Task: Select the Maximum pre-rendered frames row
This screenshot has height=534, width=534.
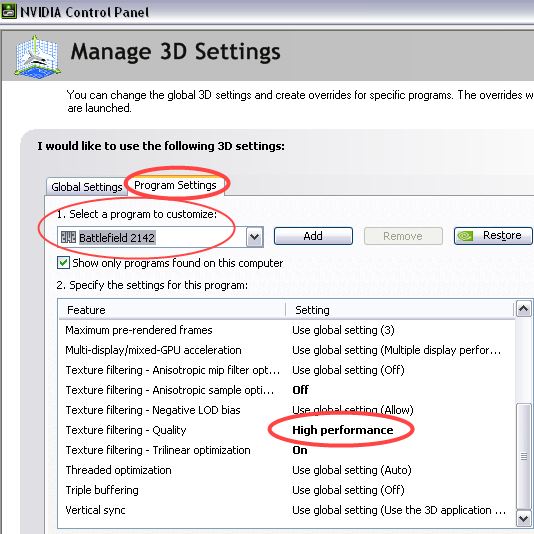Action: [286, 330]
